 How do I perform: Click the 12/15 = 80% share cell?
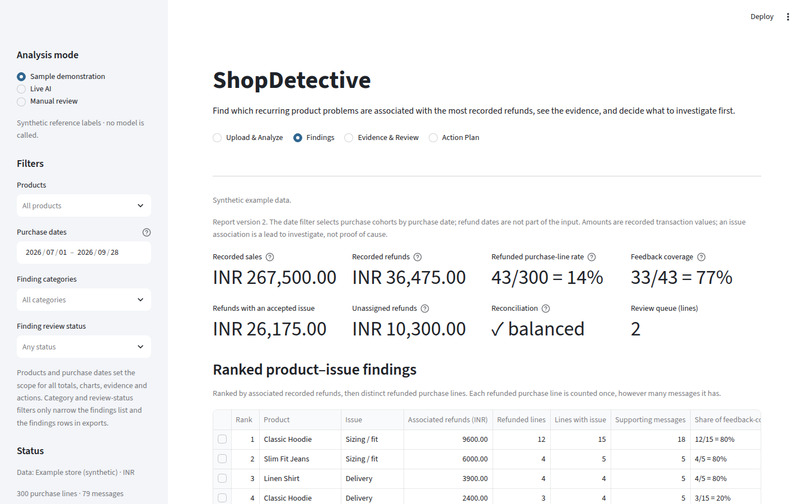click(x=725, y=439)
